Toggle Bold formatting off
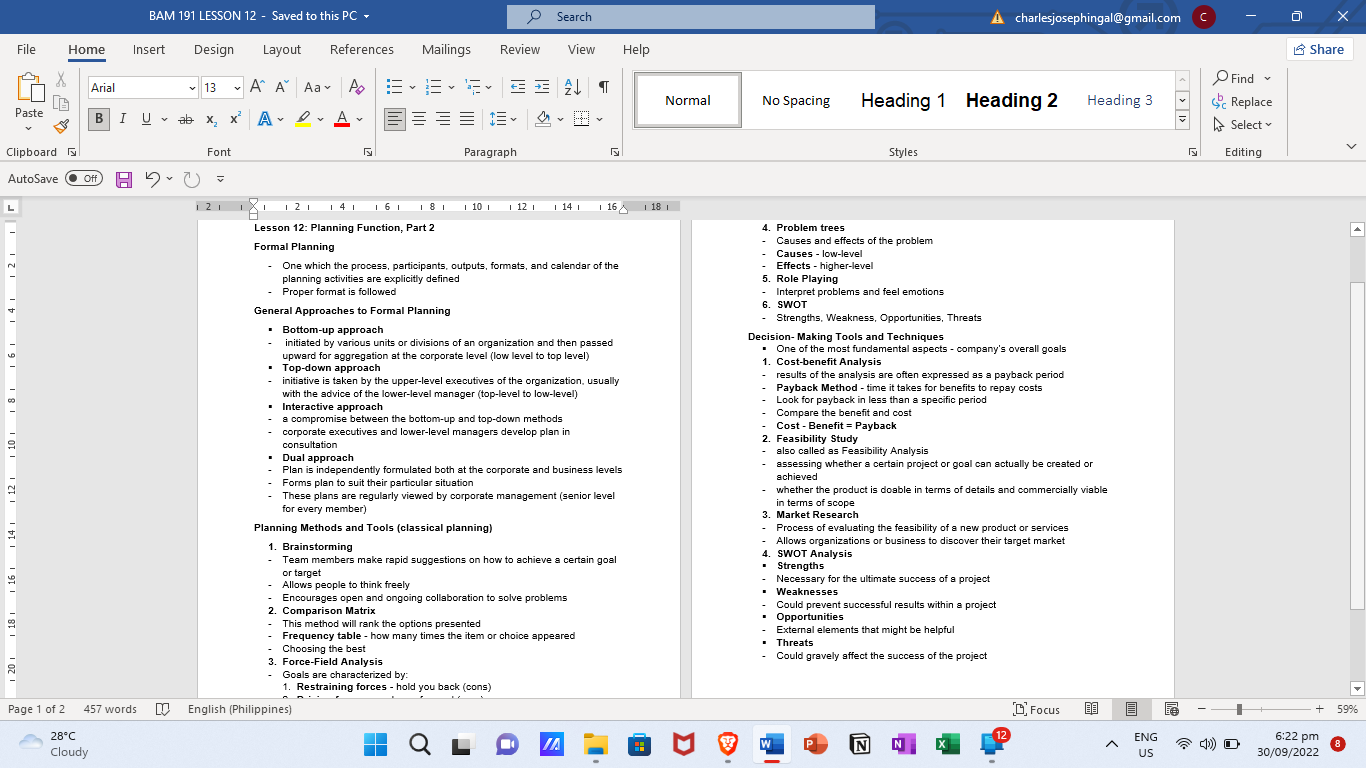The image size is (1366, 768). (98, 119)
